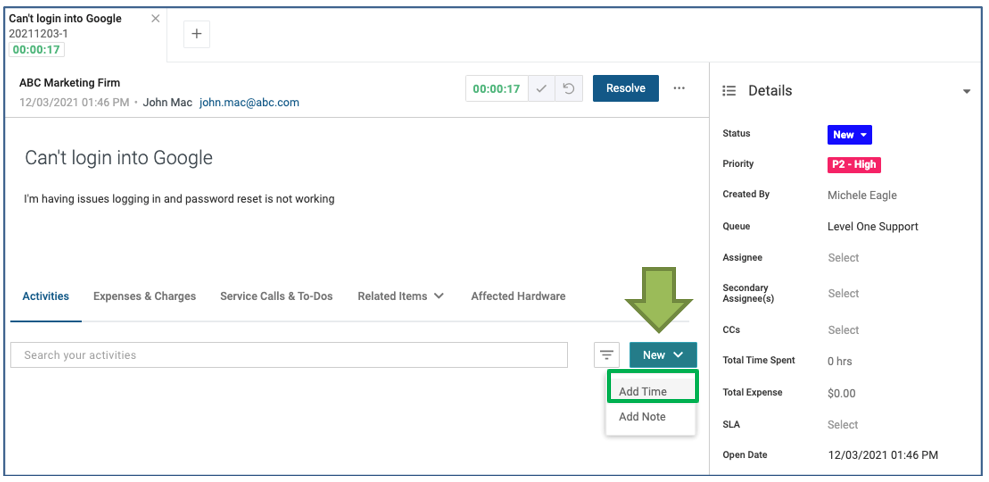Click the filter icon beside search box
The width and height of the screenshot is (989, 482).
pos(607,355)
